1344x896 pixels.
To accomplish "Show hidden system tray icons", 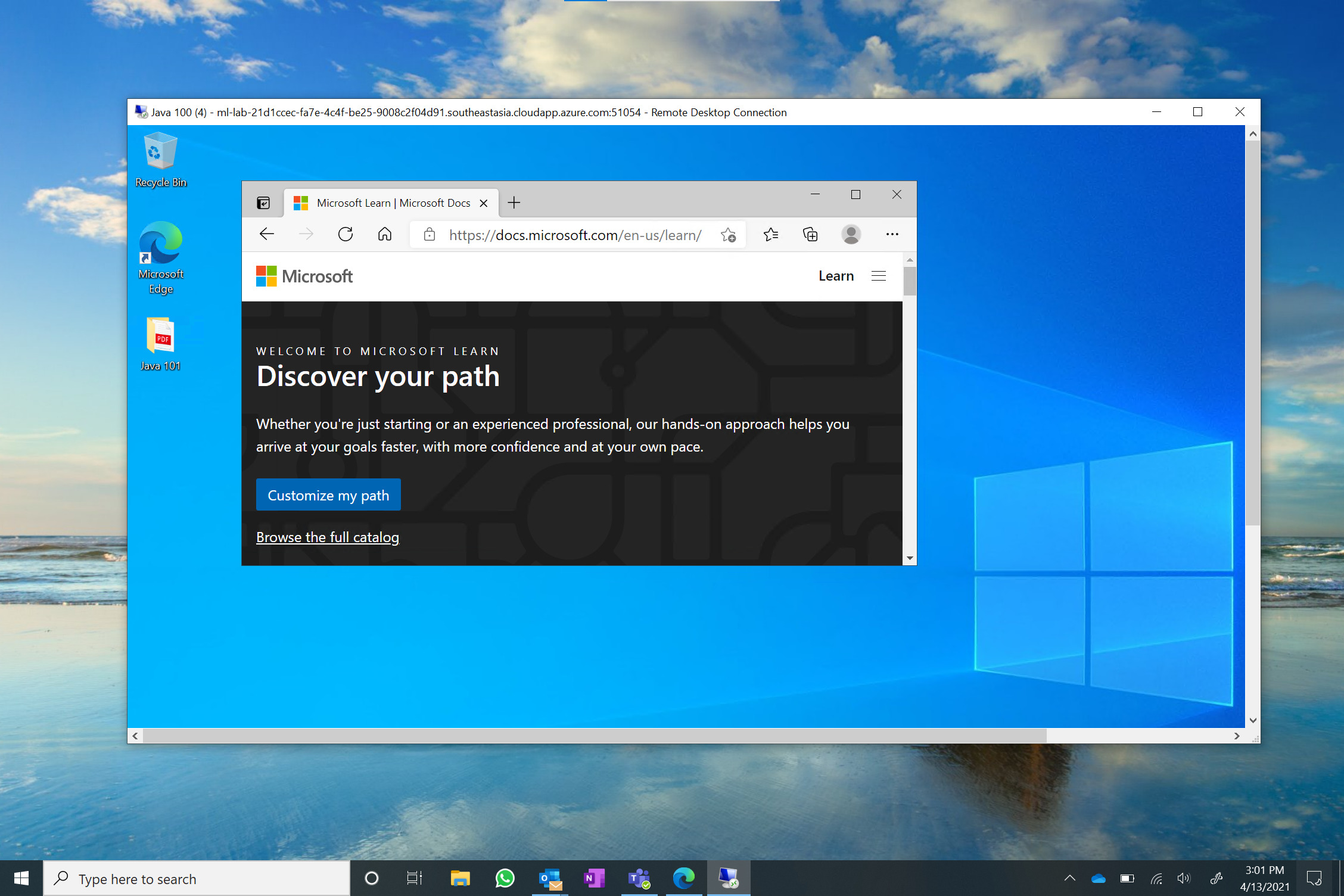I will (1070, 878).
